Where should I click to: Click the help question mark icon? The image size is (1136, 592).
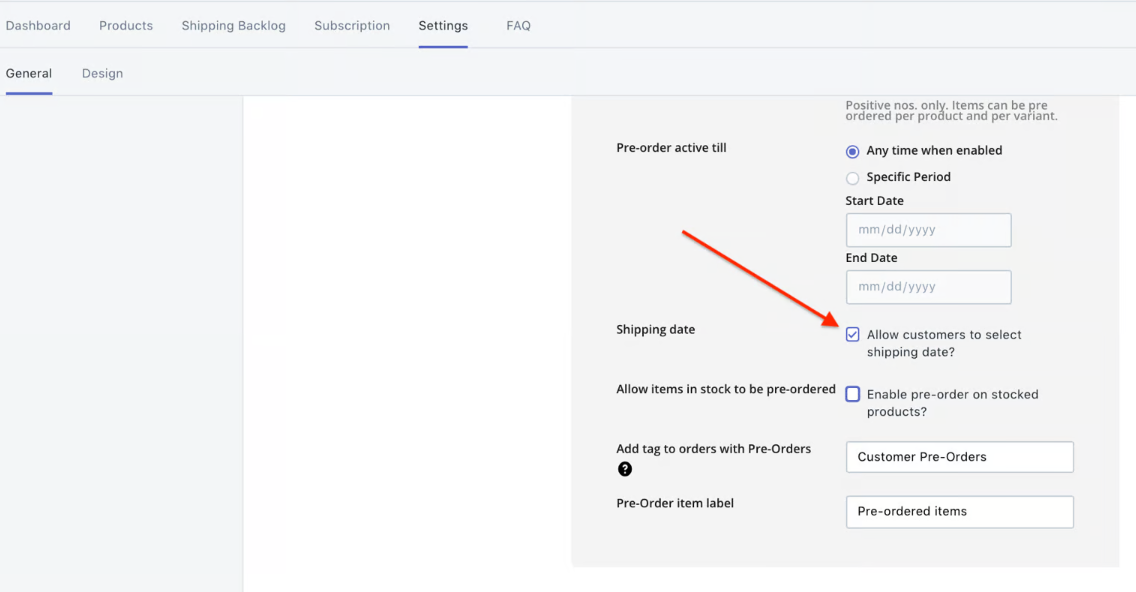point(625,469)
